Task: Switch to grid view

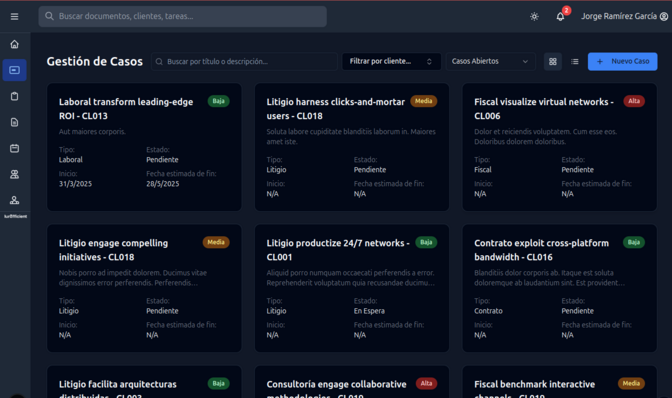Action: (x=553, y=62)
